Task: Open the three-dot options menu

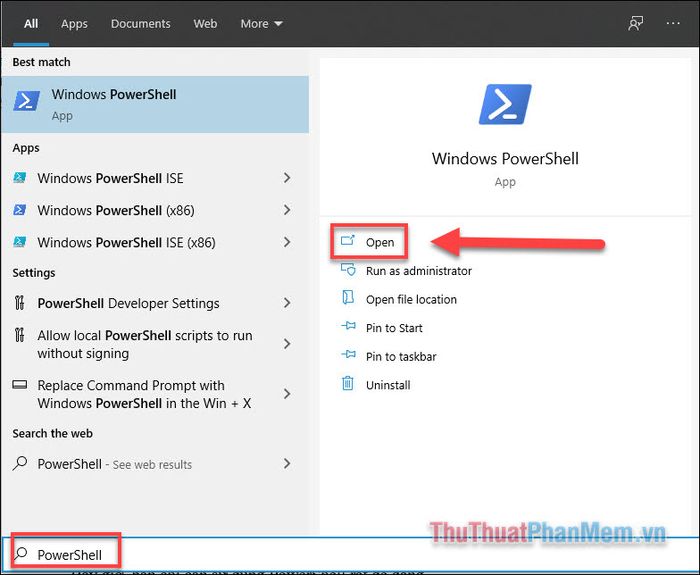Action: coord(673,23)
